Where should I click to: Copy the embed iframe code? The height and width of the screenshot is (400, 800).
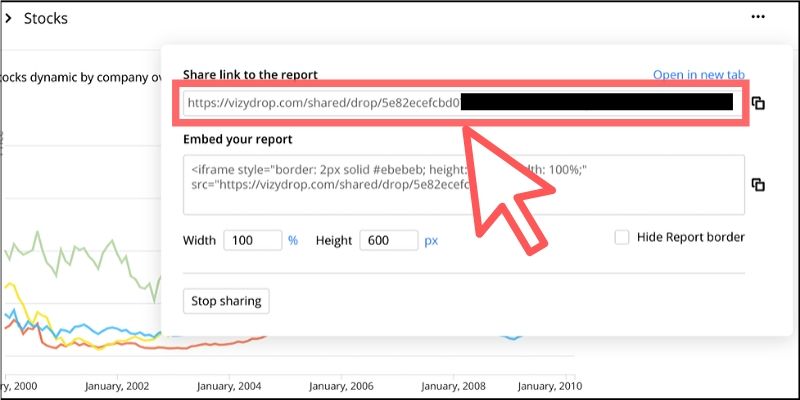tap(758, 185)
